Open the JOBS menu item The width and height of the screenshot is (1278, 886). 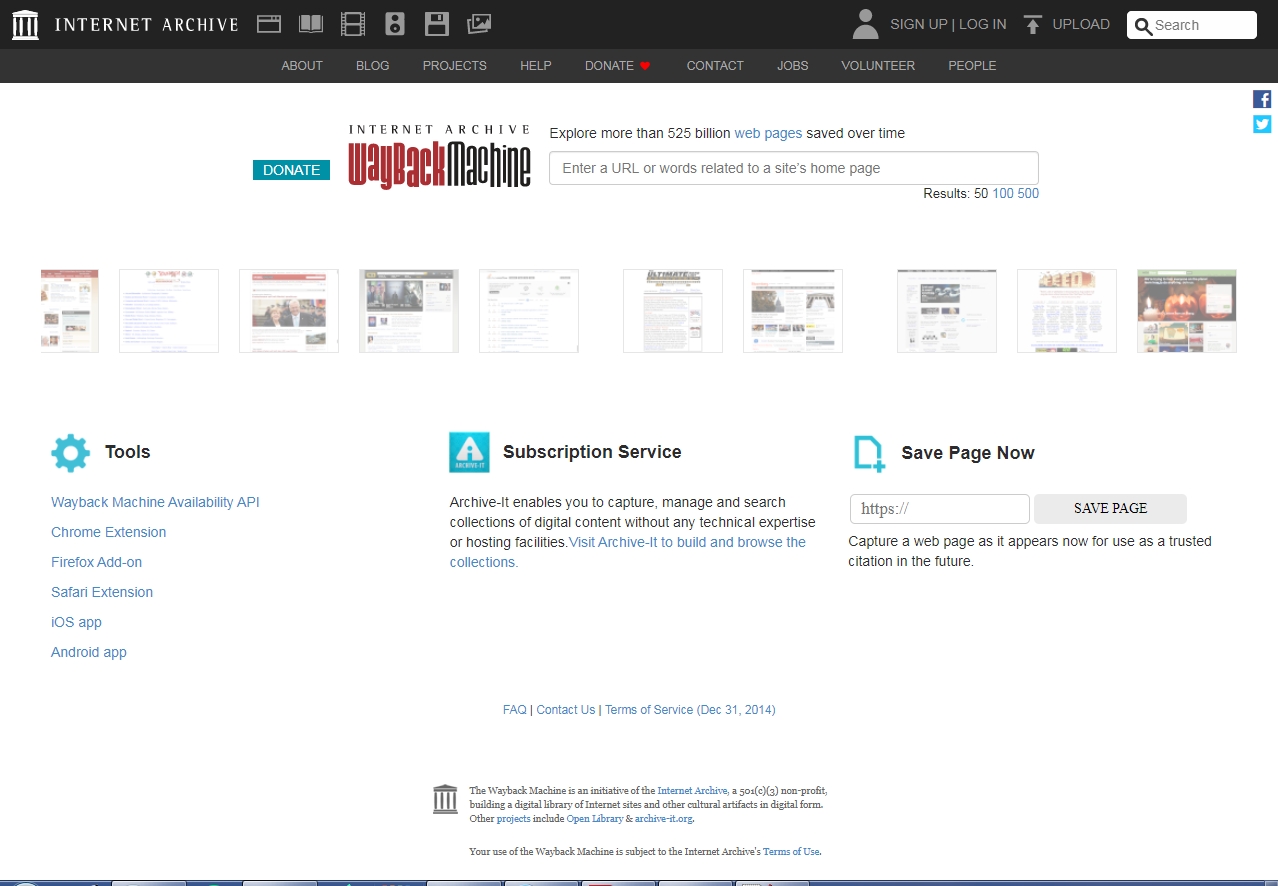(792, 66)
